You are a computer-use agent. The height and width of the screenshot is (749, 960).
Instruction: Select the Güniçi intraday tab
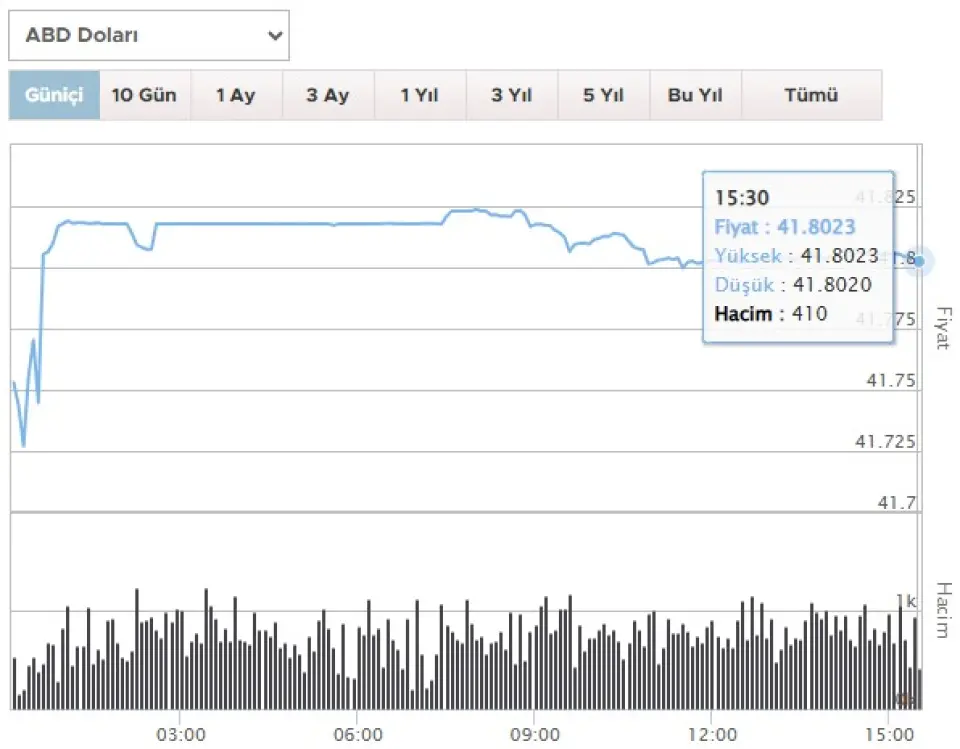pyautogui.click(x=55, y=96)
